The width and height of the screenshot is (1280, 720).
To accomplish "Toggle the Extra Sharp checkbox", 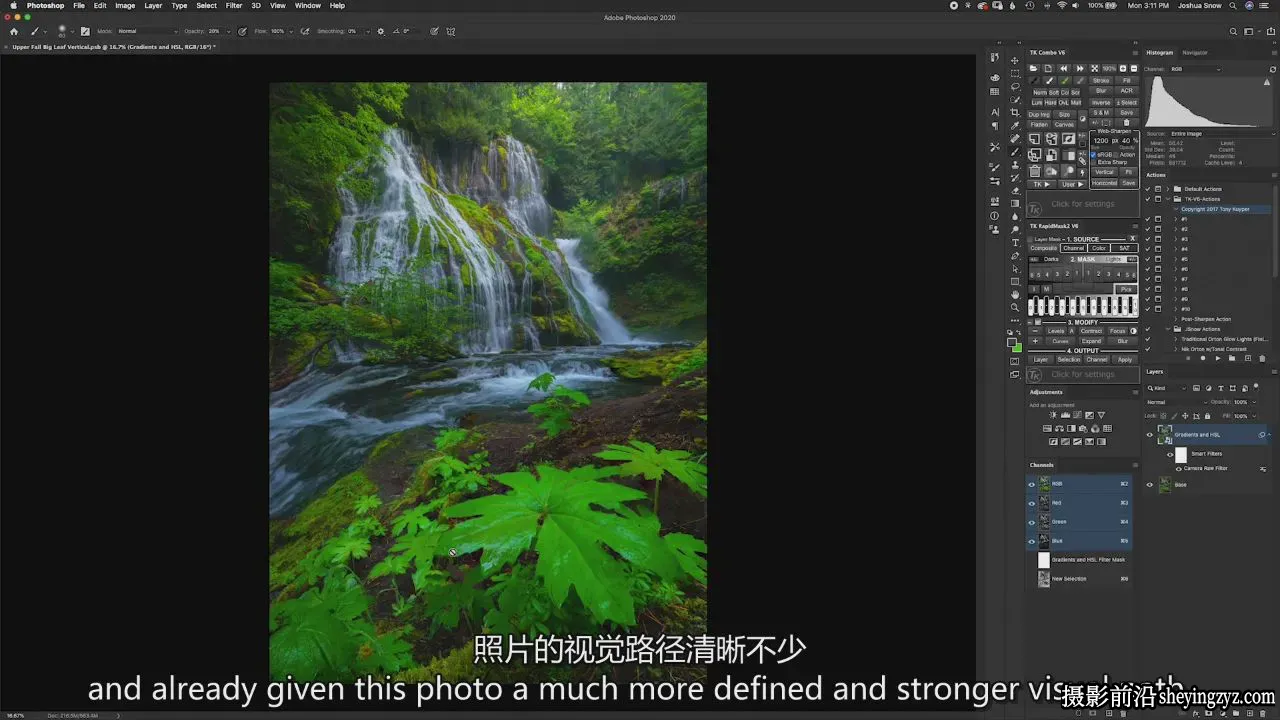I will coord(1093,162).
